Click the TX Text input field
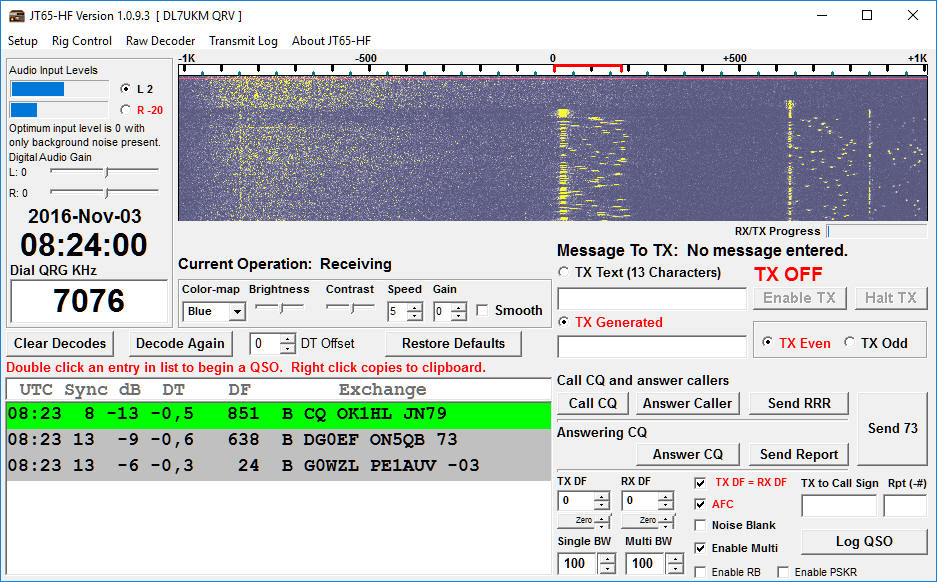Screen dimensions: 937x582 tap(652, 298)
